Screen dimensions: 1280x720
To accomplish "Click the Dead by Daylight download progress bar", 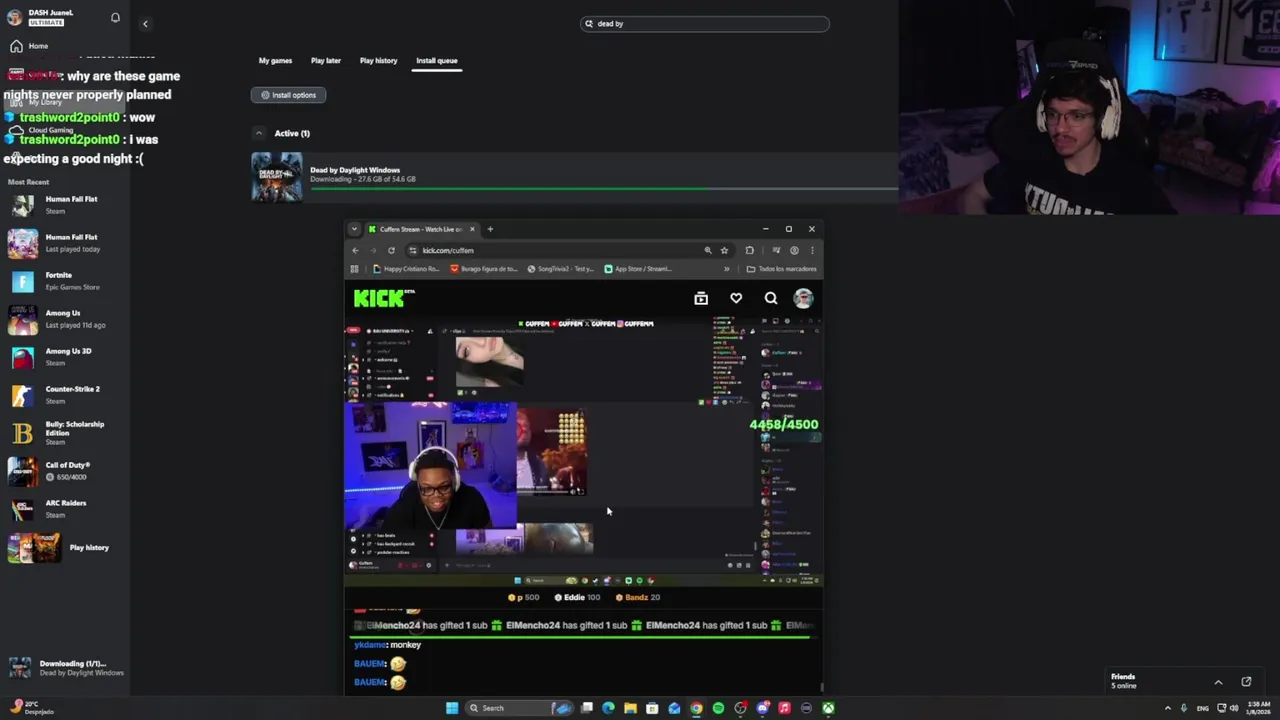I will tap(604, 188).
